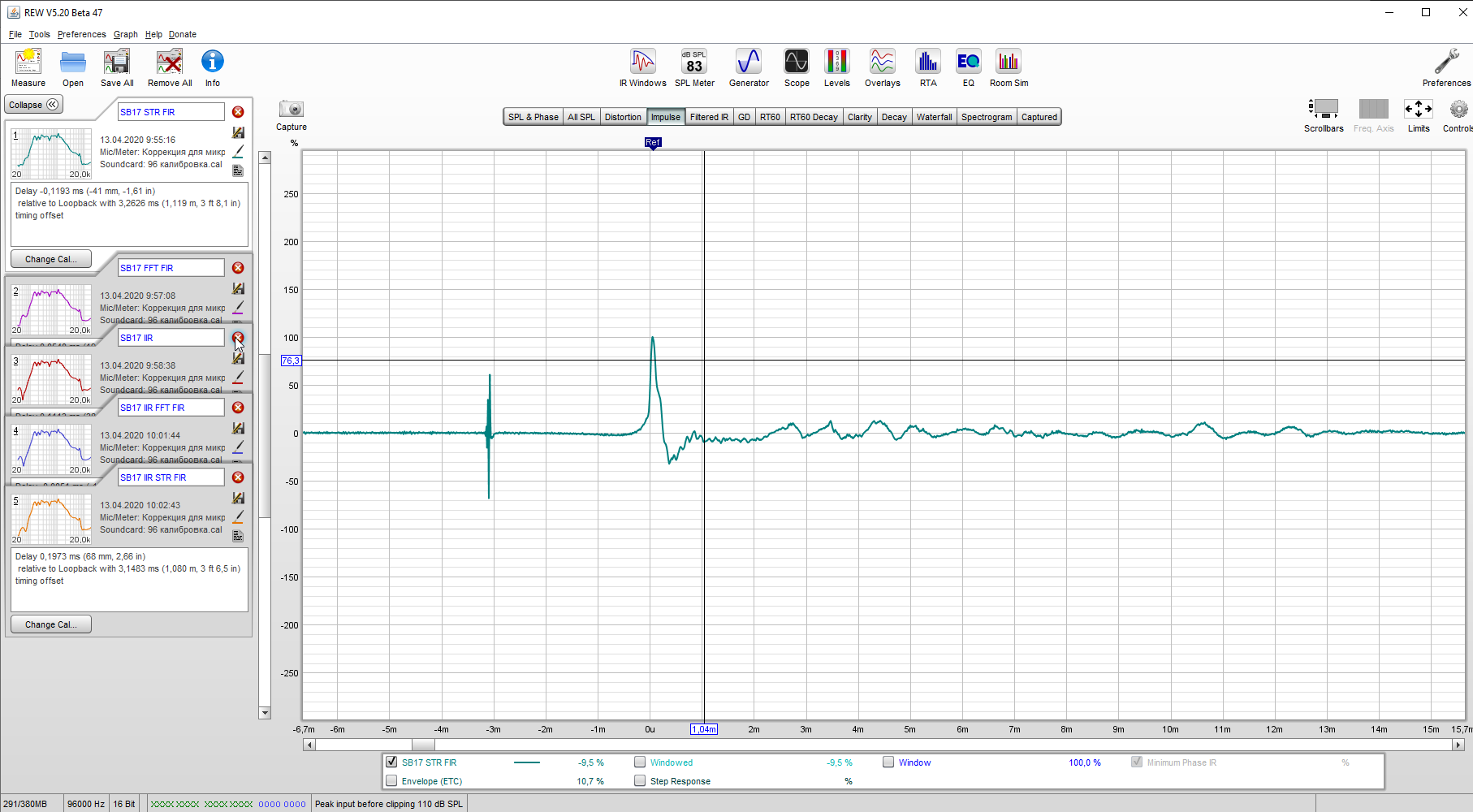
Task: Remove the SB17 IIR FFT FIR measurement
Action: (238, 408)
